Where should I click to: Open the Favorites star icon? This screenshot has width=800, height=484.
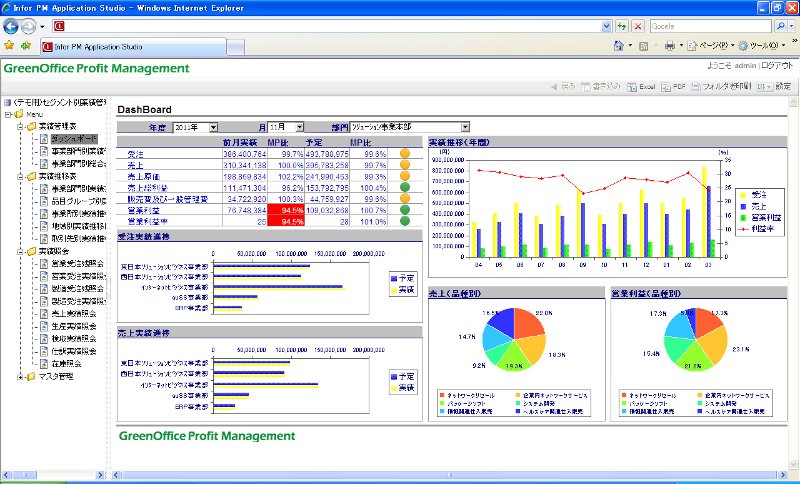coord(9,46)
